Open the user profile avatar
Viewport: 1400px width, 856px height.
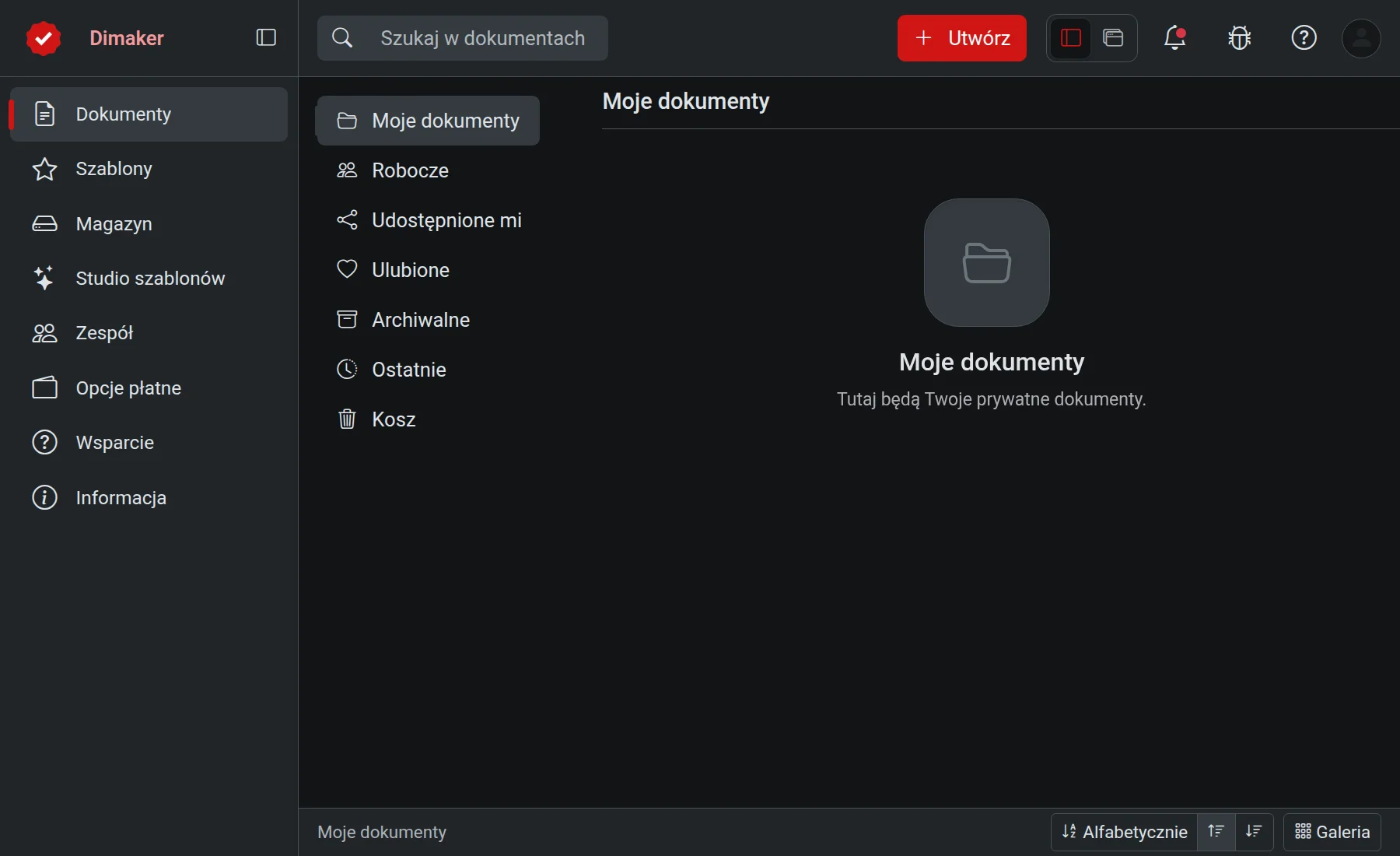1361,38
